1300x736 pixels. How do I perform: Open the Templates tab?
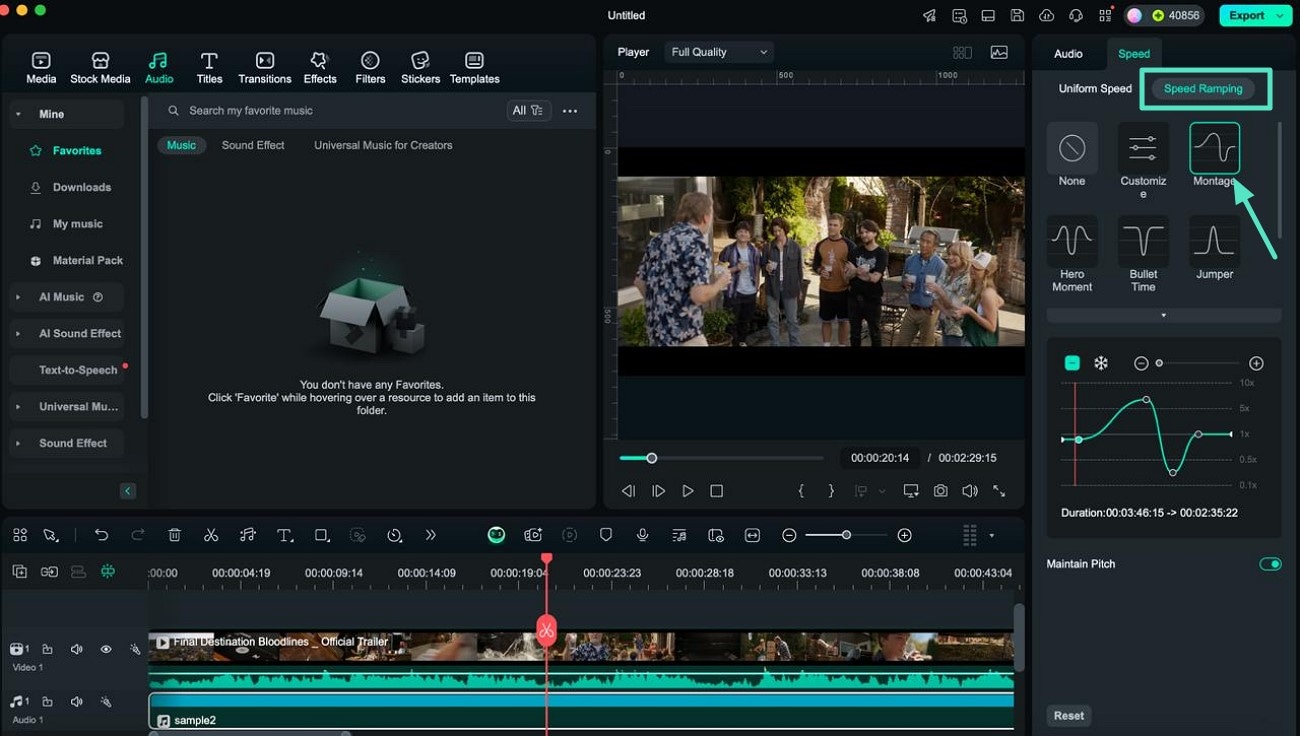(x=474, y=67)
